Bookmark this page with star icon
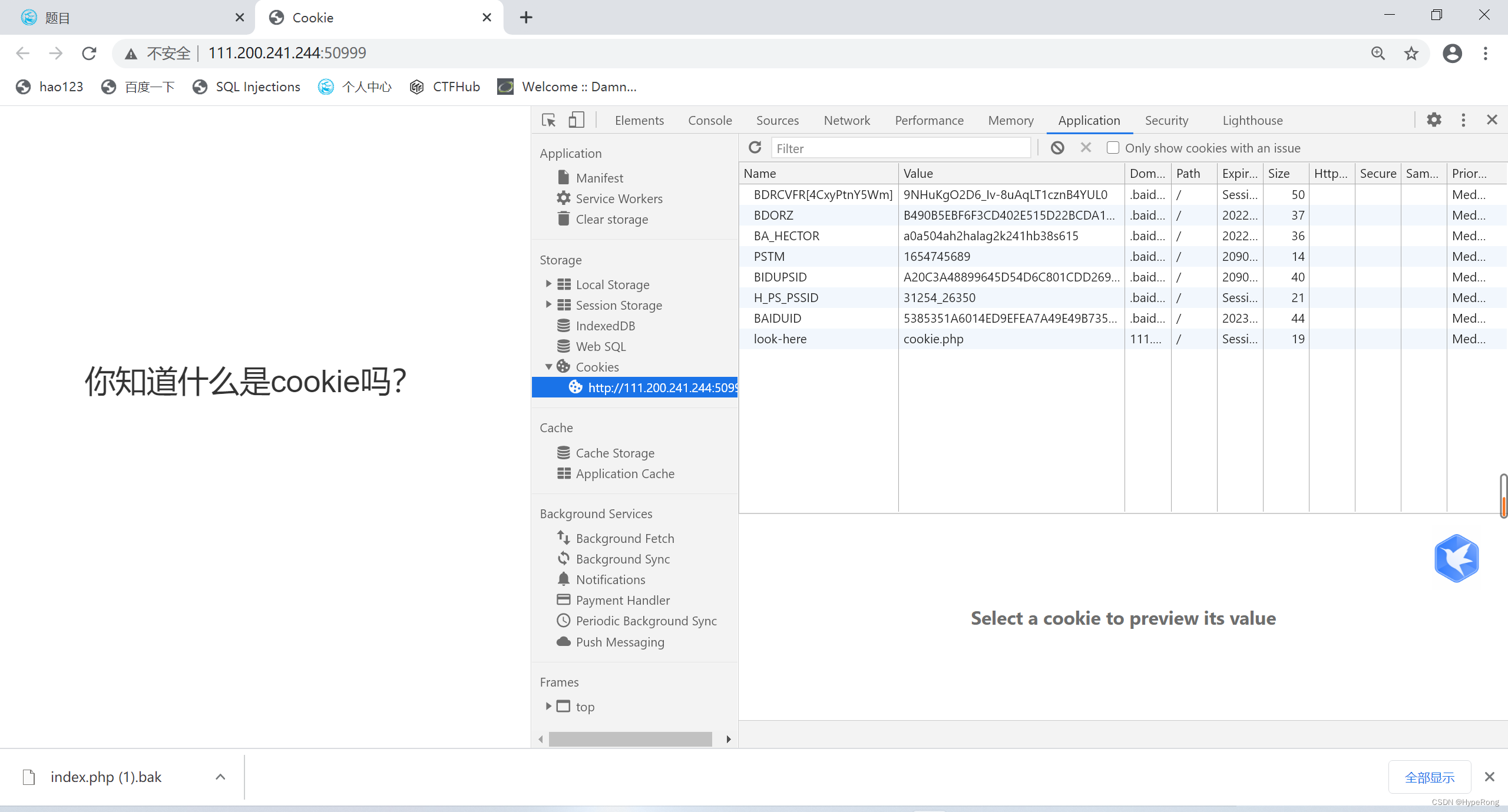The height and width of the screenshot is (812, 1508). [x=1411, y=54]
